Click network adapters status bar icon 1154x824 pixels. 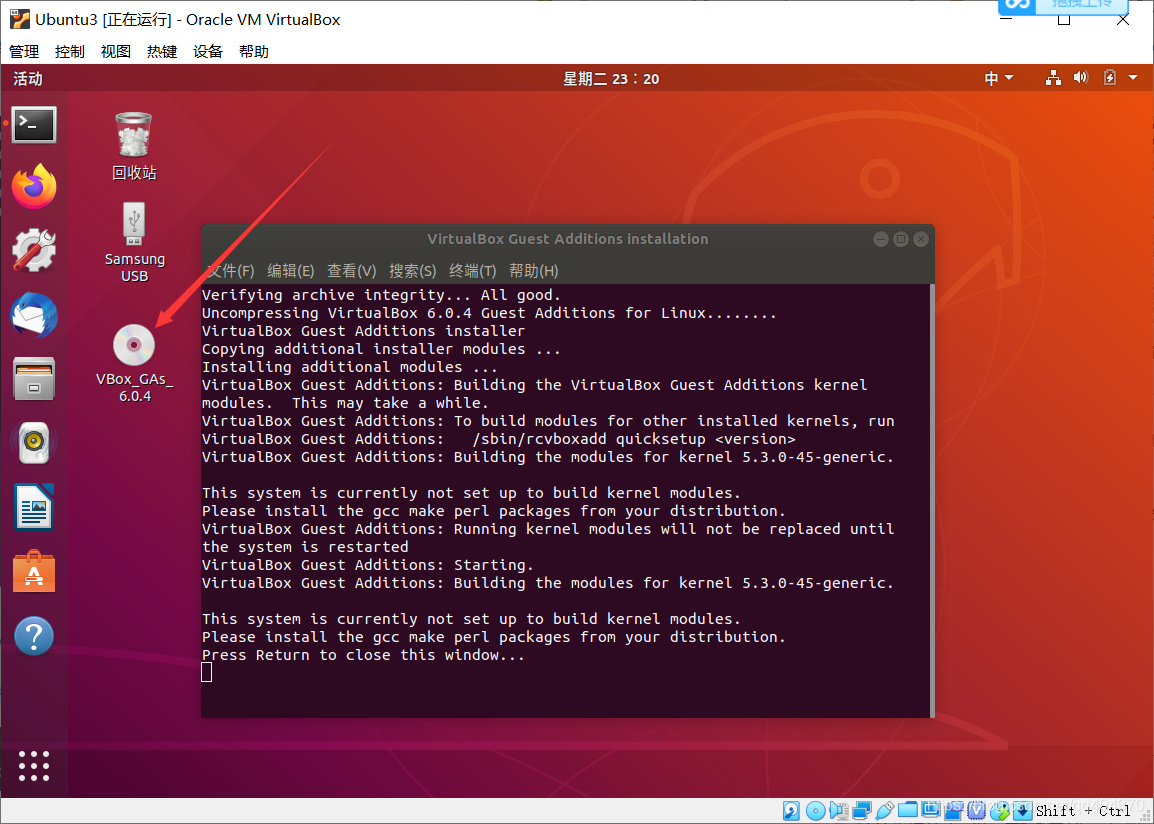point(862,811)
